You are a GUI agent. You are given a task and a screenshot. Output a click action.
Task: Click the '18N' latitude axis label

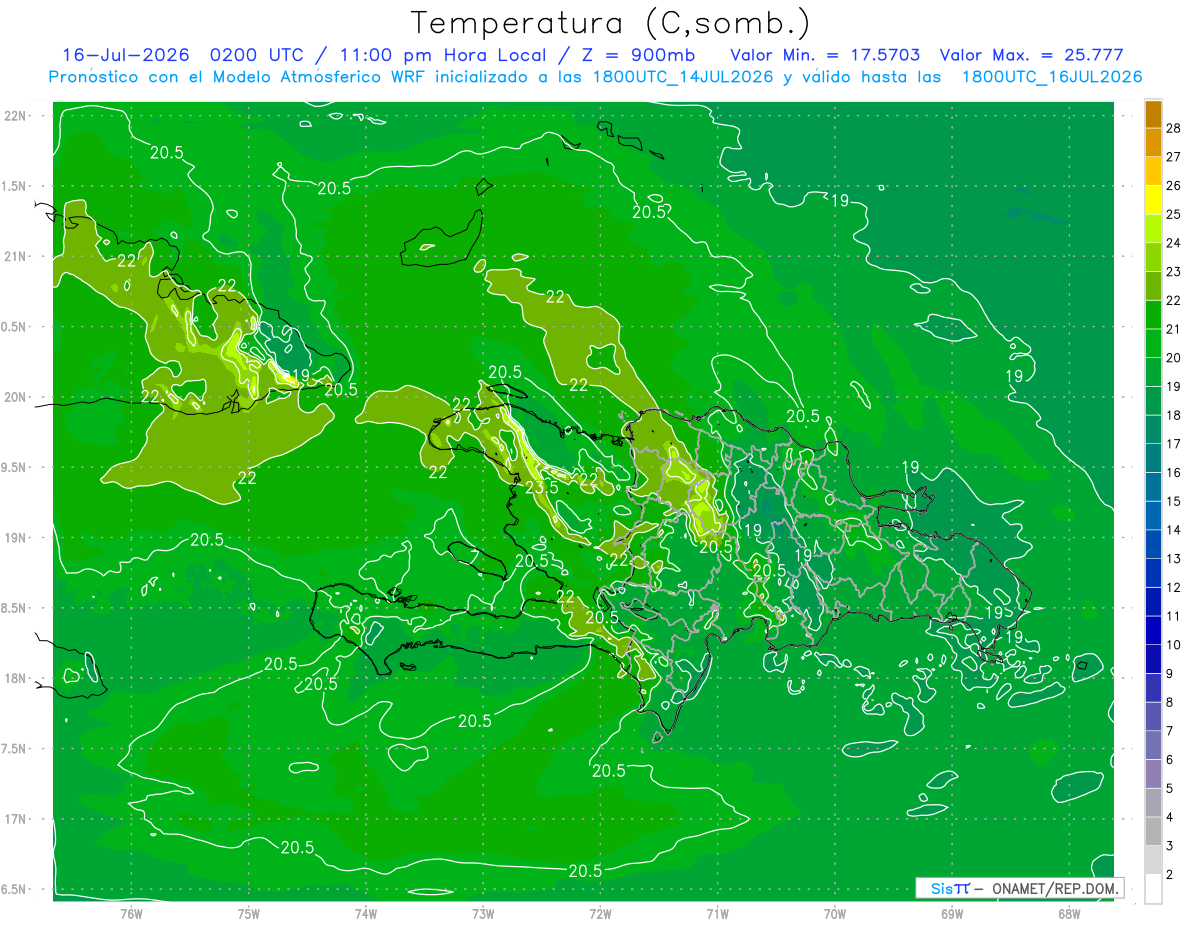[x=15, y=679]
